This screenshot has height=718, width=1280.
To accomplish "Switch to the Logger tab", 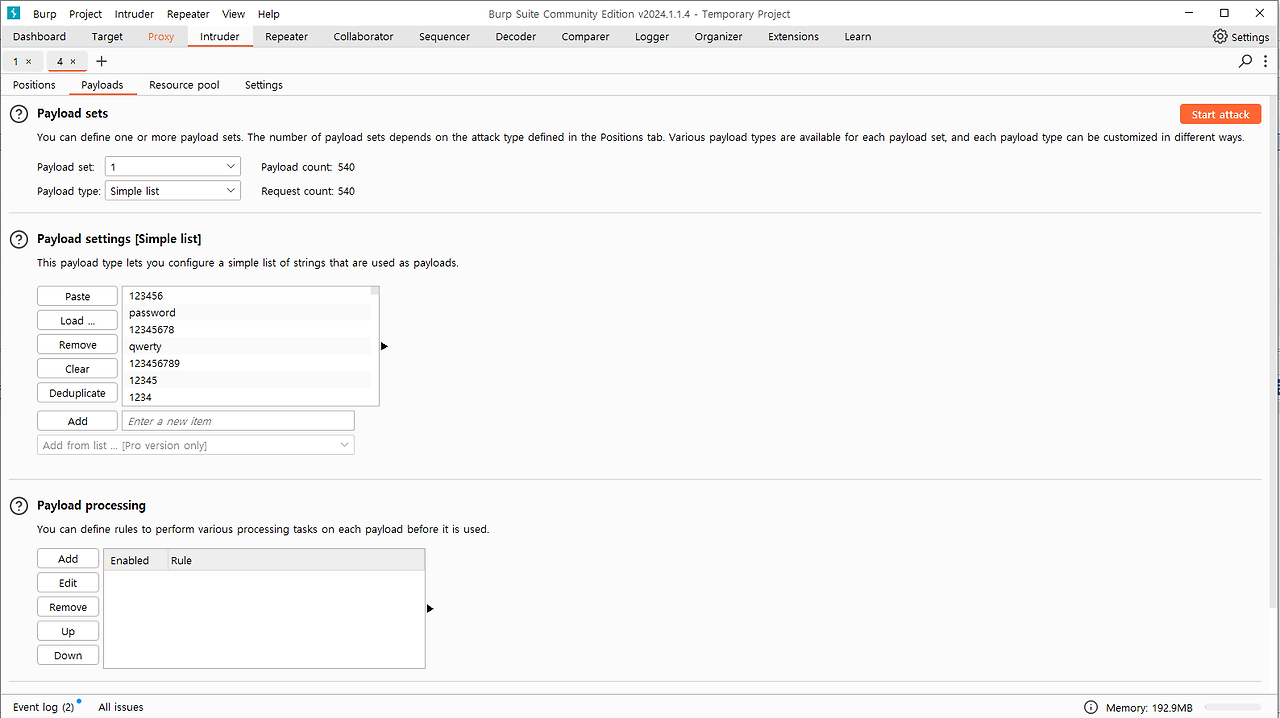I will (652, 36).
